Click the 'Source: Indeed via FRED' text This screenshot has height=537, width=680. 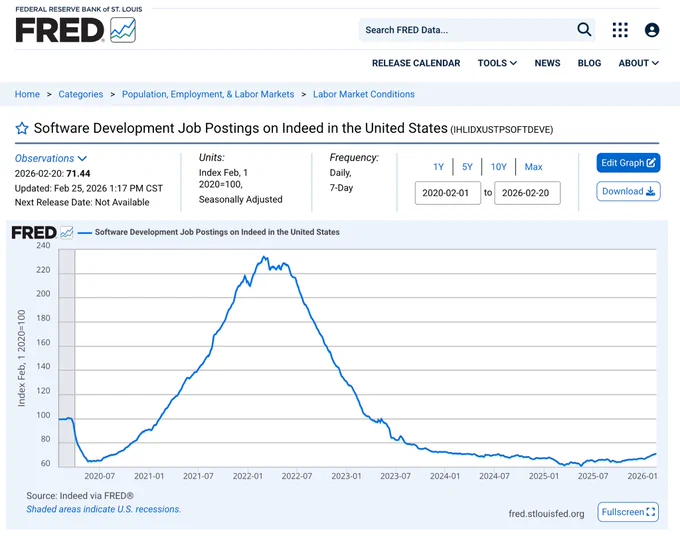[x=80, y=496]
